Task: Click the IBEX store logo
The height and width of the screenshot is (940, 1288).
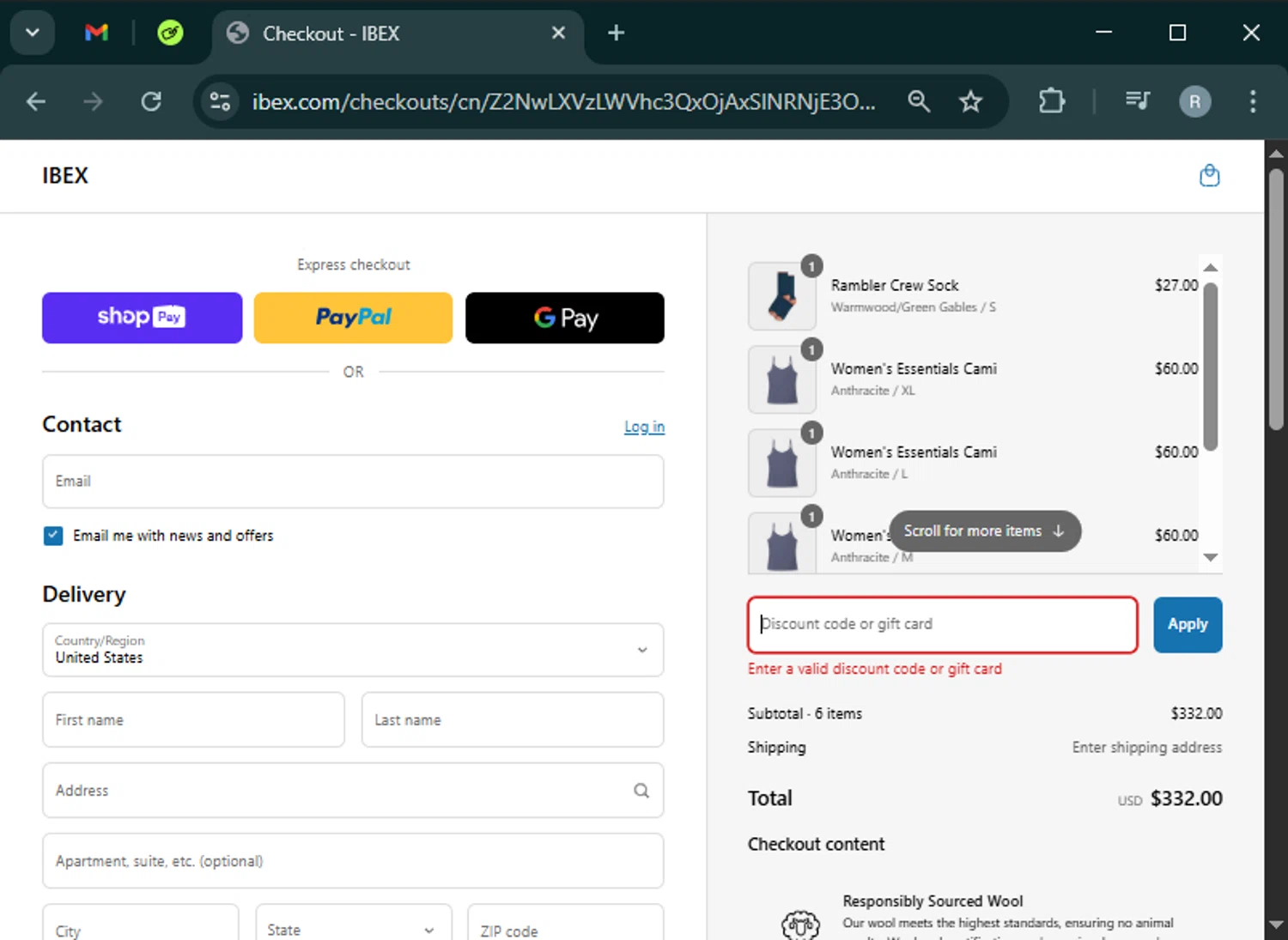Action: (x=65, y=175)
